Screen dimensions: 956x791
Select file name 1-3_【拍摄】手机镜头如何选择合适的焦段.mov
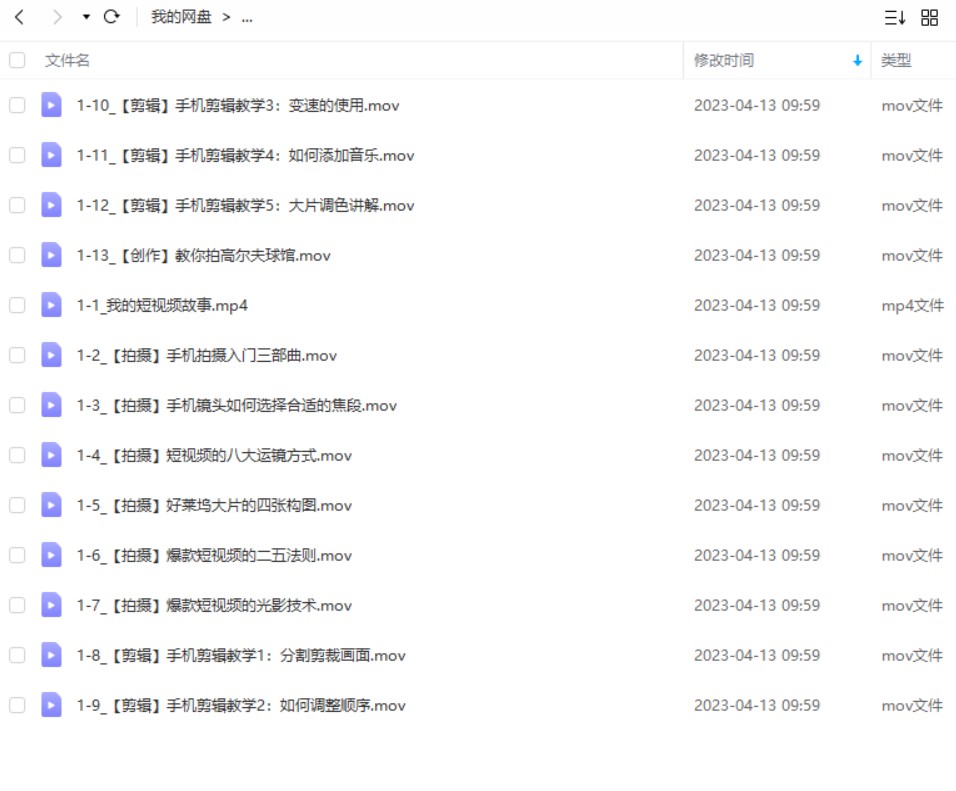(236, 406)
